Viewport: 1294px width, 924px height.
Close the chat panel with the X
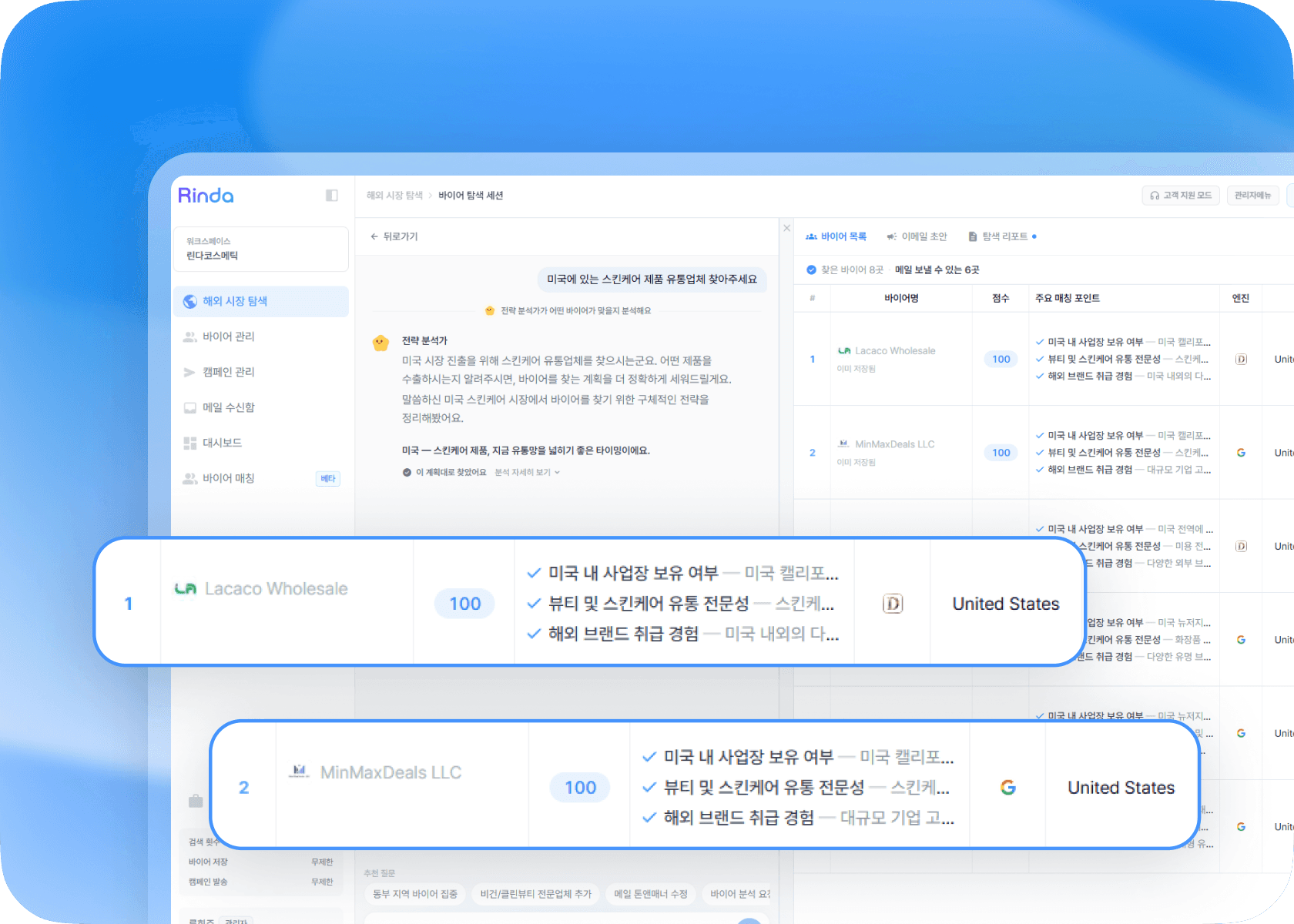(x=786, y=228)
